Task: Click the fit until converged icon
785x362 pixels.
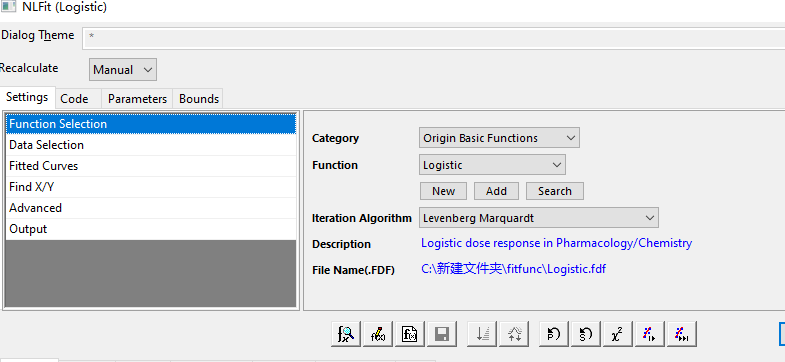Action: point(682,334)
